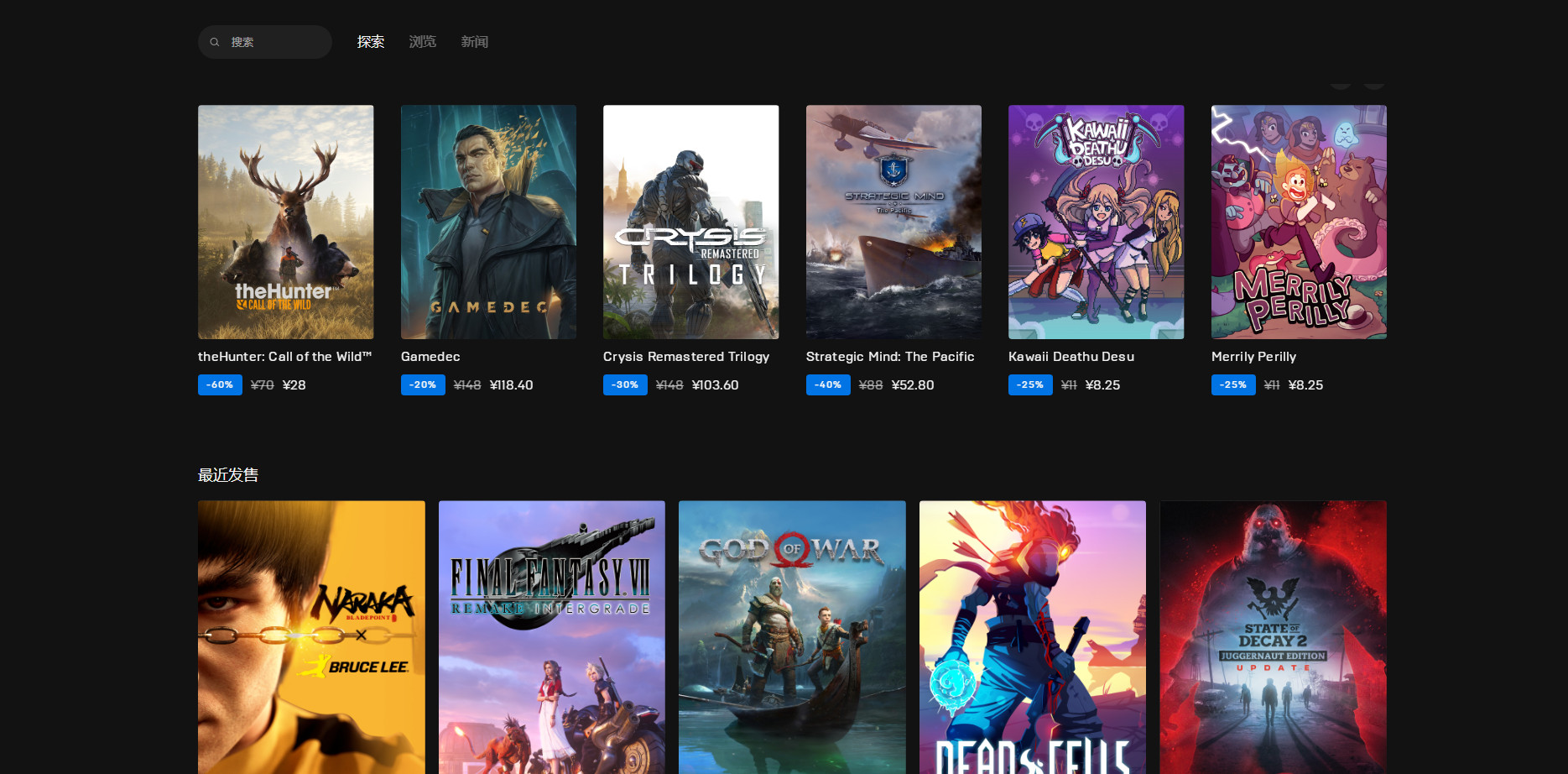Viewport: 1568px width, 774px height.
Task: Open theHunter: Call of the Wild cover
Action: 286,222
